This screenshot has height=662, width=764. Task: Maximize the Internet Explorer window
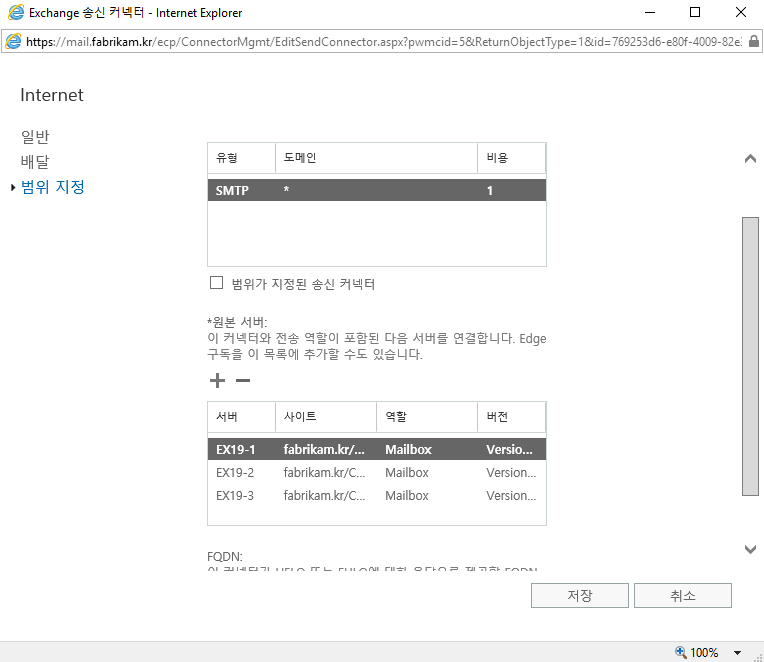point(695,12)
